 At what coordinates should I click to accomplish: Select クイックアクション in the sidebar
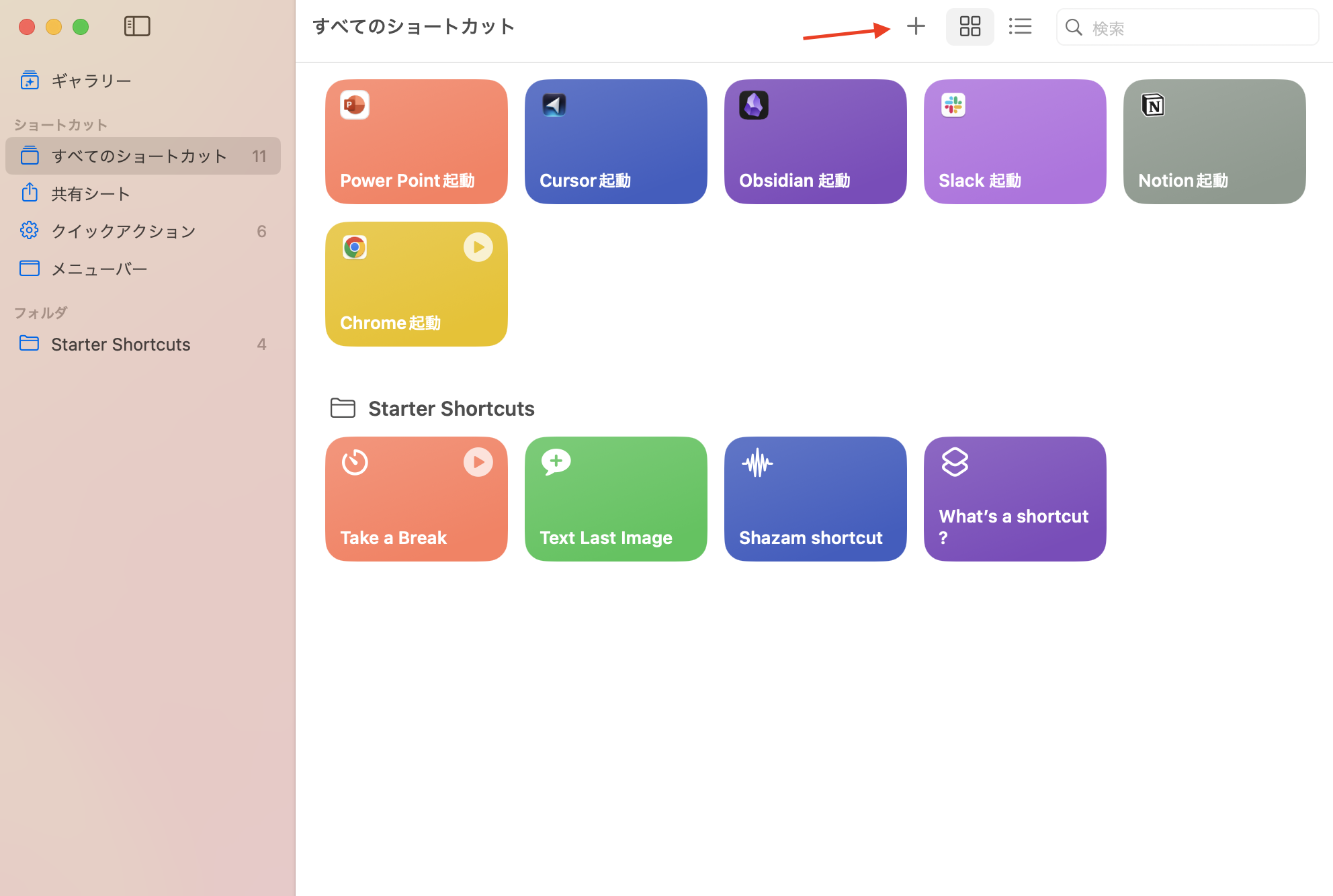(x=124, y=231)
